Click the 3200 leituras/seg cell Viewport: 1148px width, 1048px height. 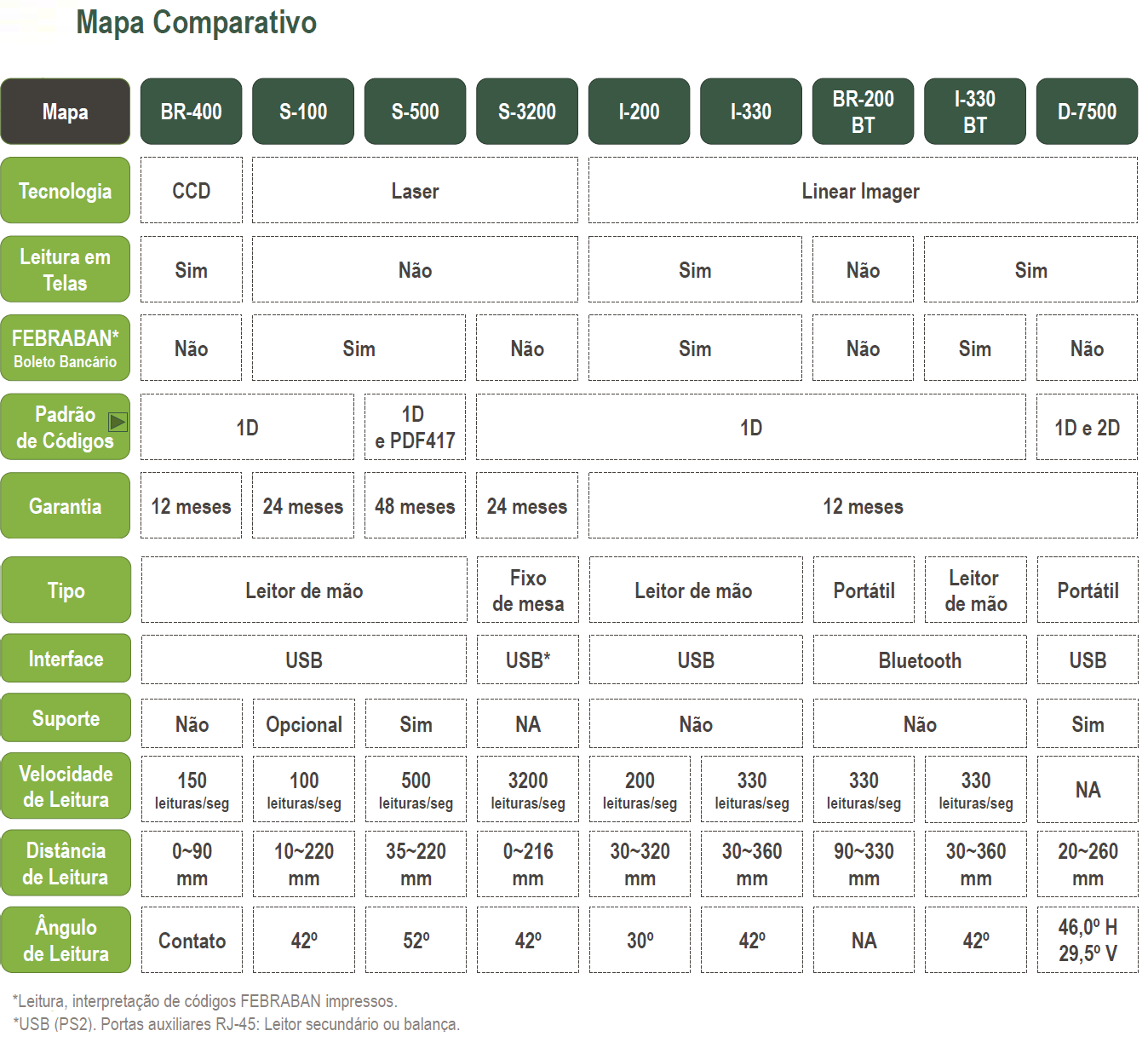[x=528, y=789]
